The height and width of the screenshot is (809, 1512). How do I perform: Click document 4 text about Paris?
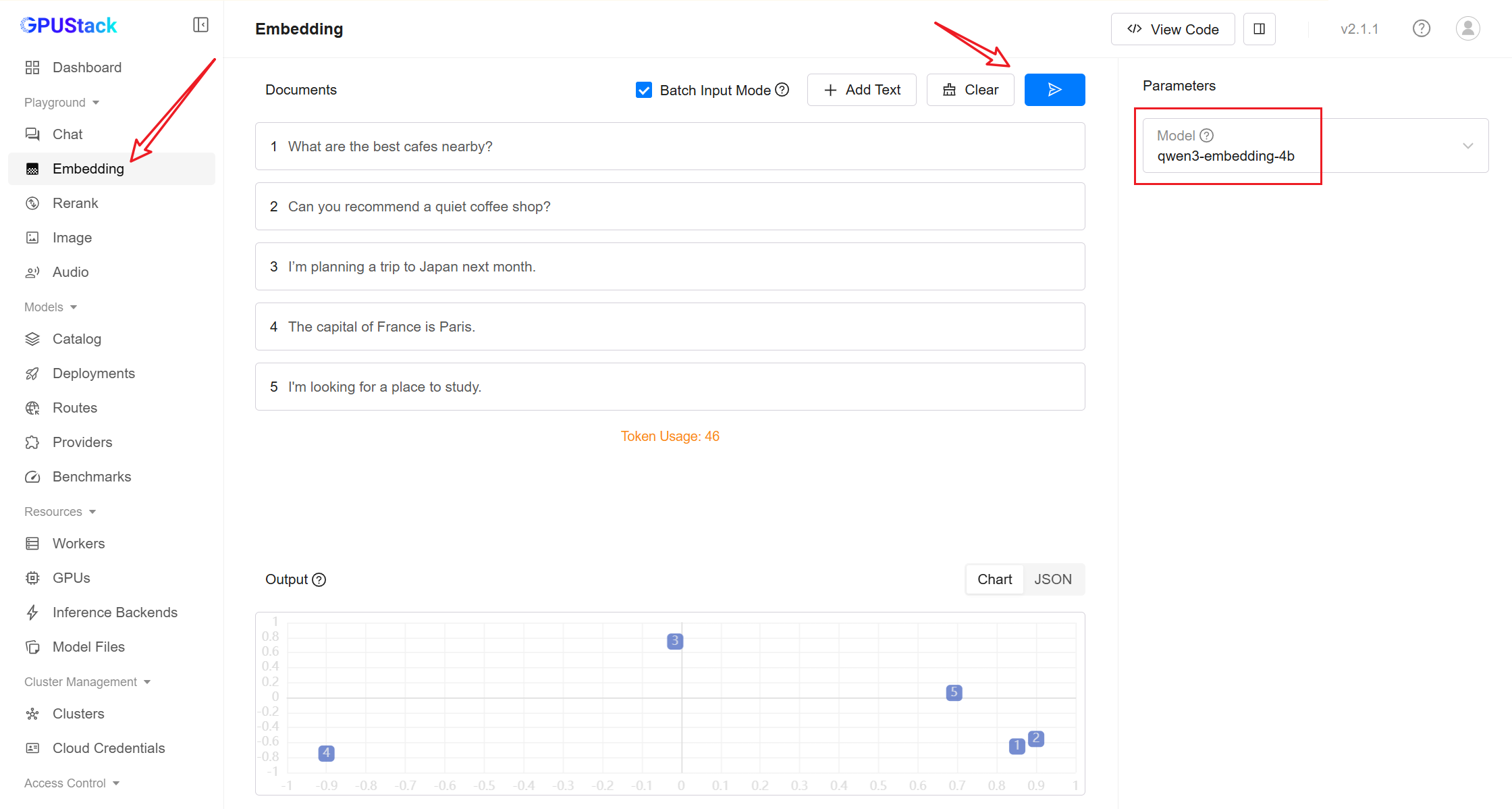(x=381, y=327)
